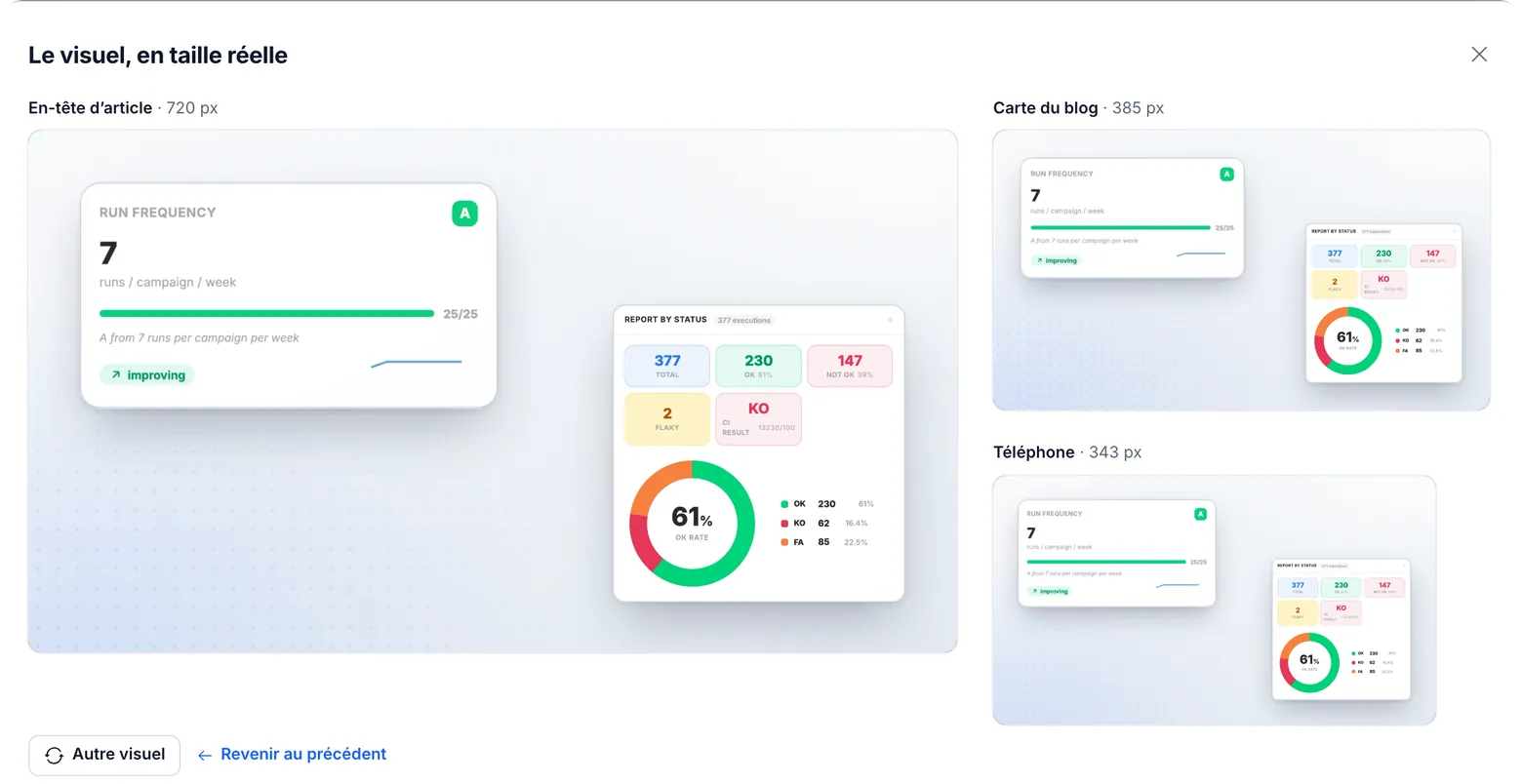Click the green A grade badge in article header preview
Viewport: 1522px width, 784px height.
[x=464, y=214]
